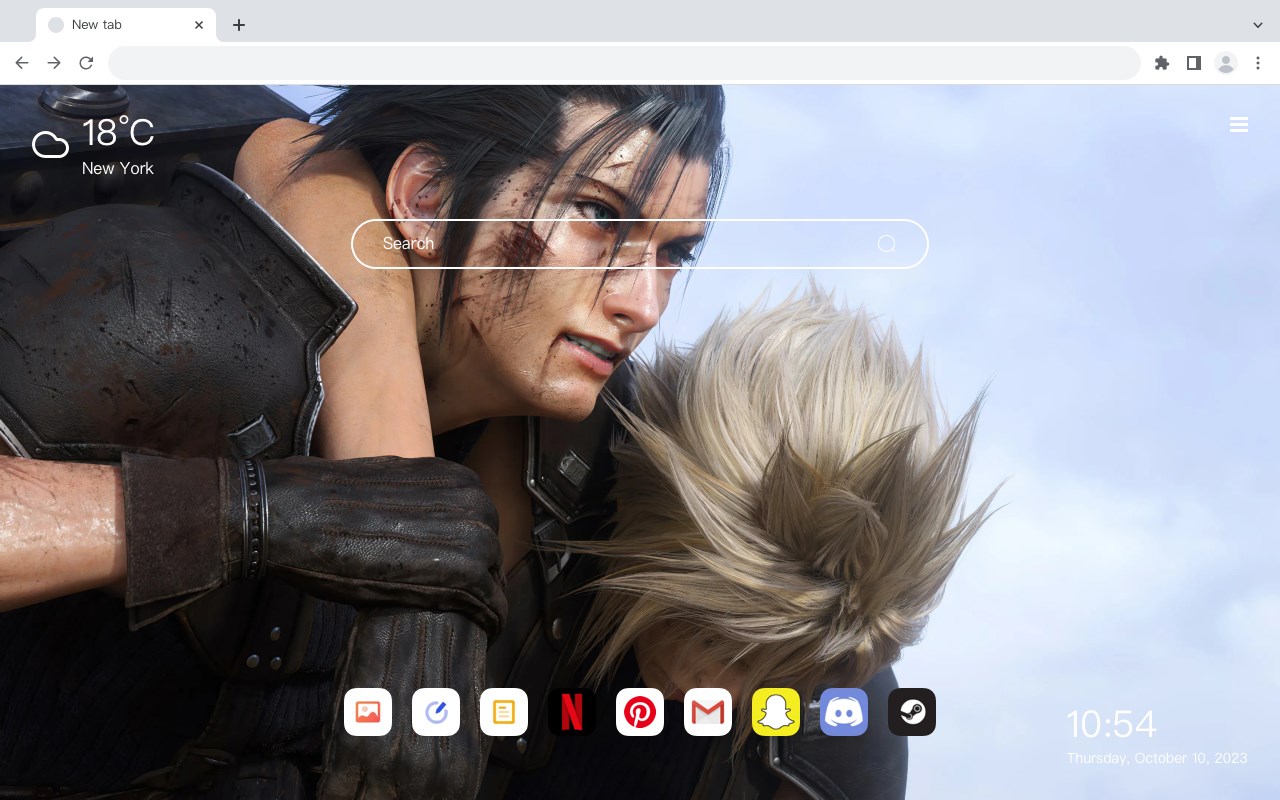Click the Thursday, October 10, 2023 date
This screenshot has height=800, width=1280.
tap(1157, 758)
